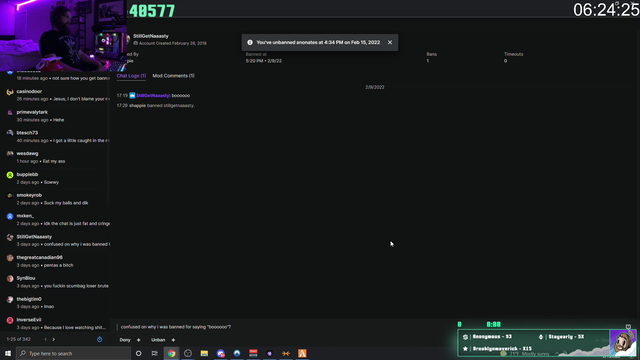Go to next page of unban requests
640x360 pixels.
[x=53, y=339]
